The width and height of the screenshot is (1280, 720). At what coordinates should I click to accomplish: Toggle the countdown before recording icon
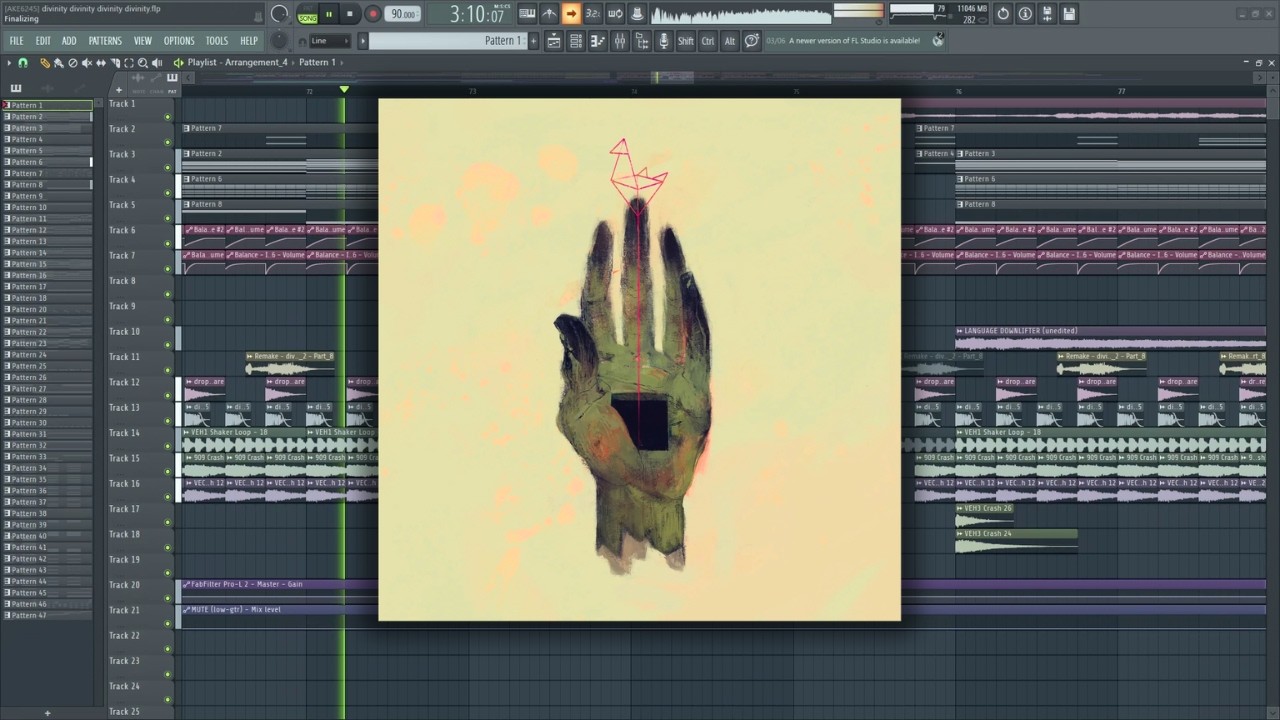(593, 14)
